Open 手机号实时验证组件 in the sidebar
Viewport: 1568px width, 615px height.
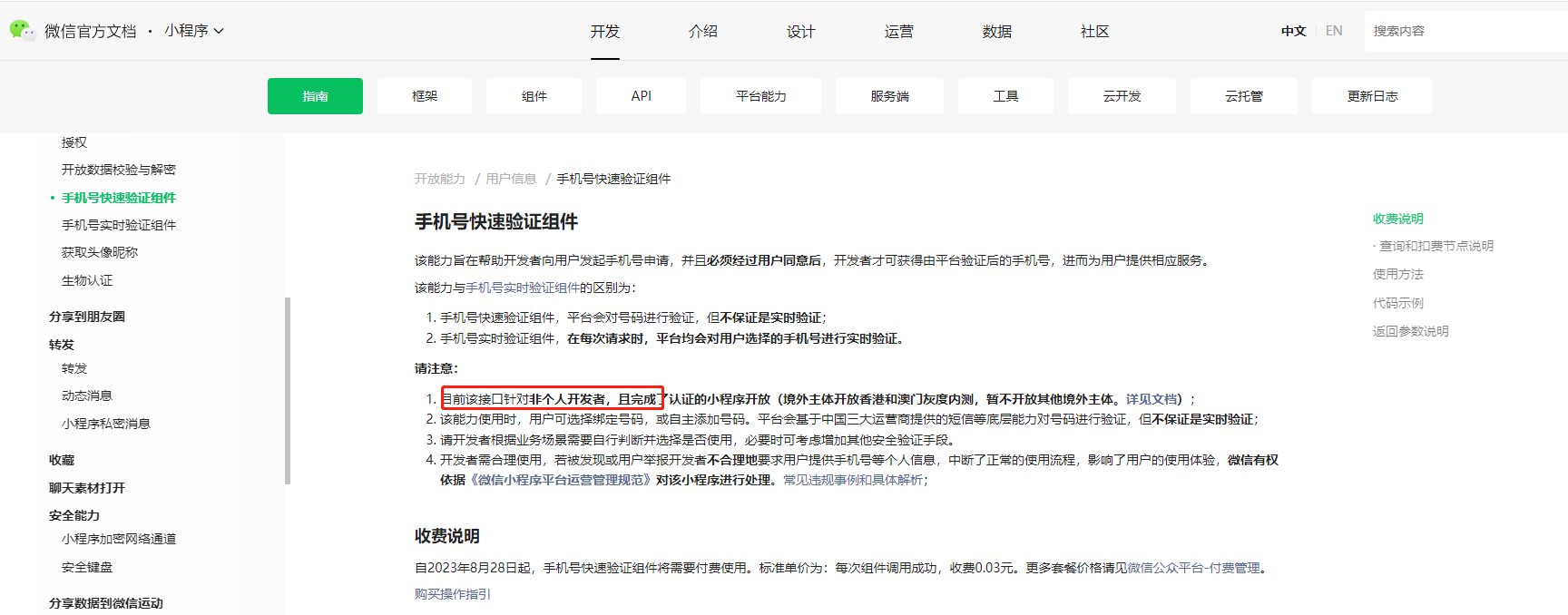click(119, 225)
